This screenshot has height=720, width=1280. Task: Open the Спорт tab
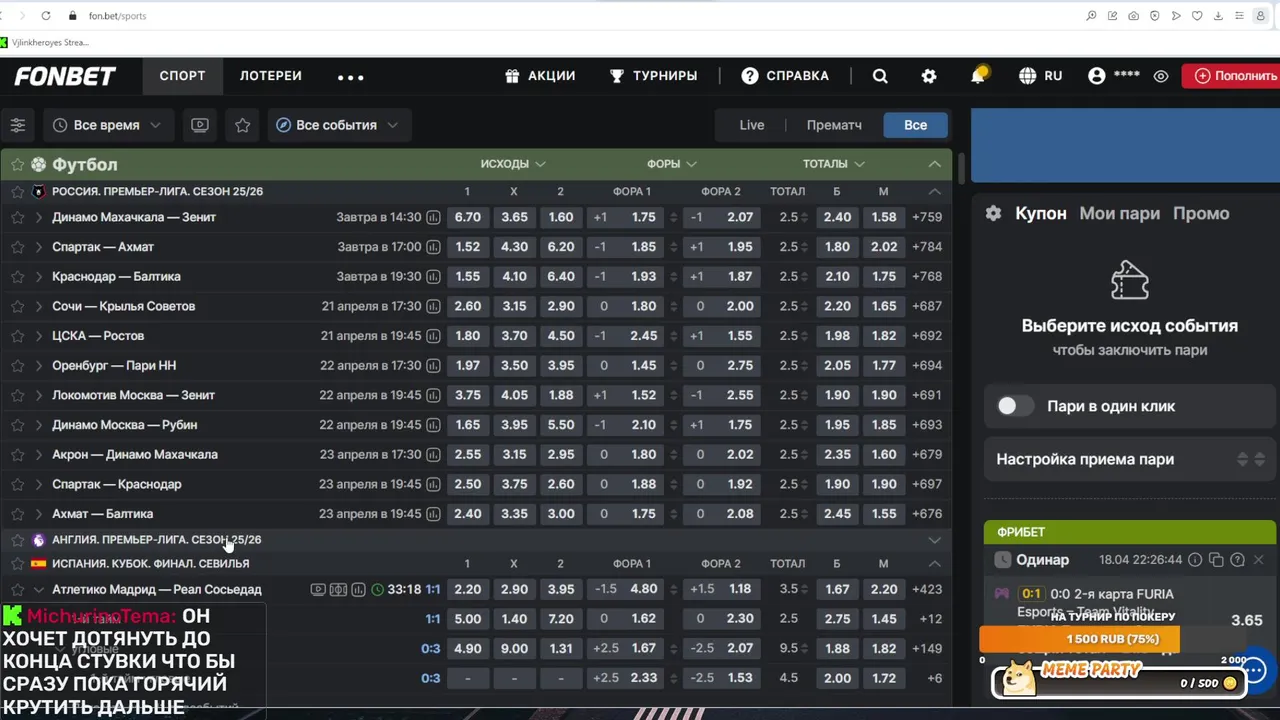pos(182,76)
